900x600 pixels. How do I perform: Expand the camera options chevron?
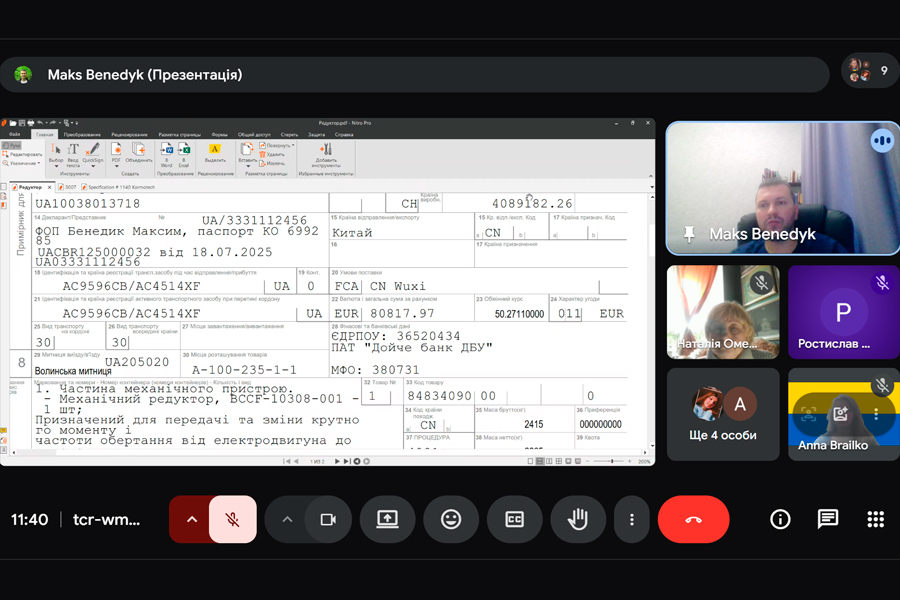click(x=287, y=520)
